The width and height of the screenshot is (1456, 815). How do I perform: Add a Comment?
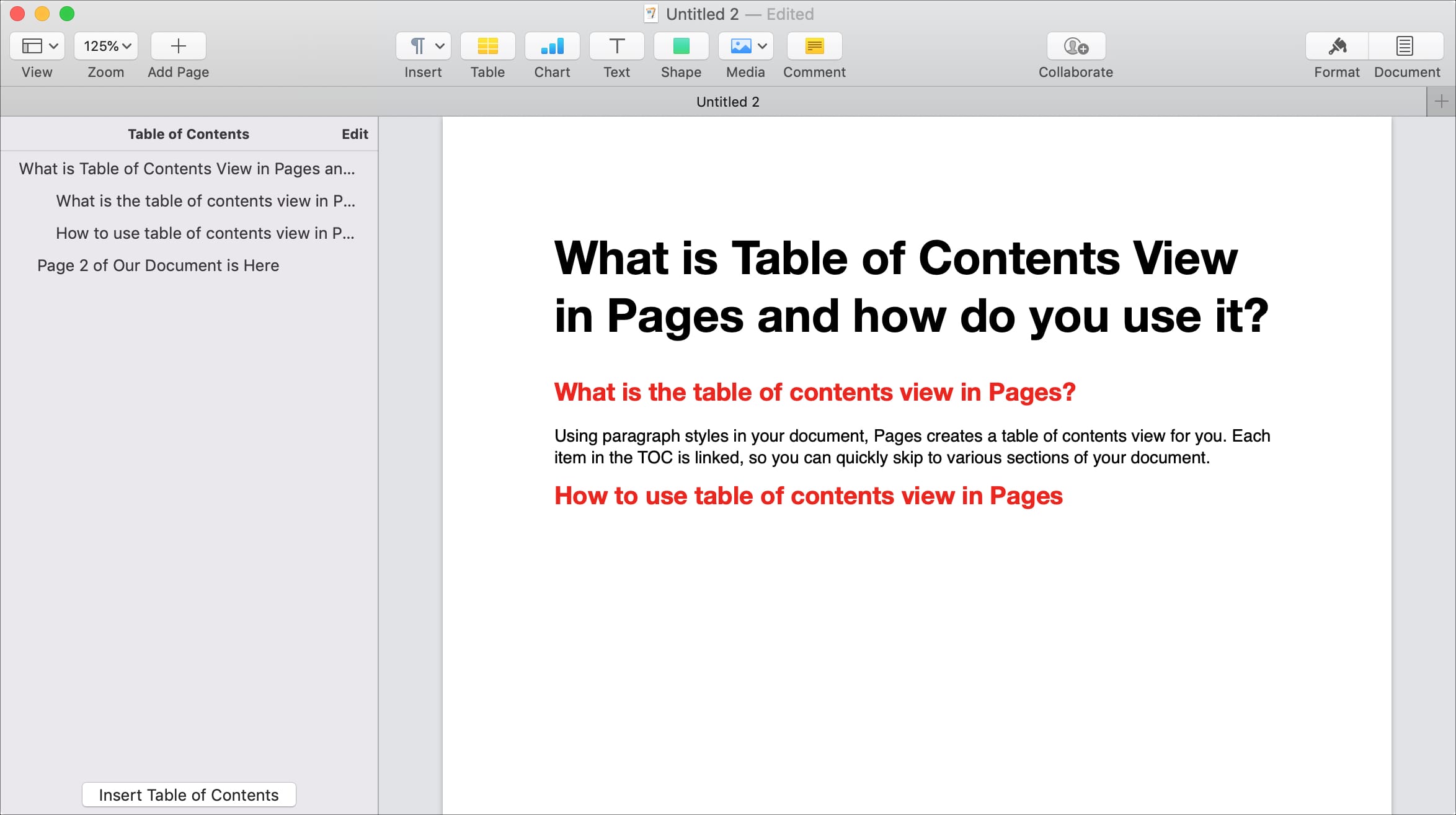(x=814, y=46)
